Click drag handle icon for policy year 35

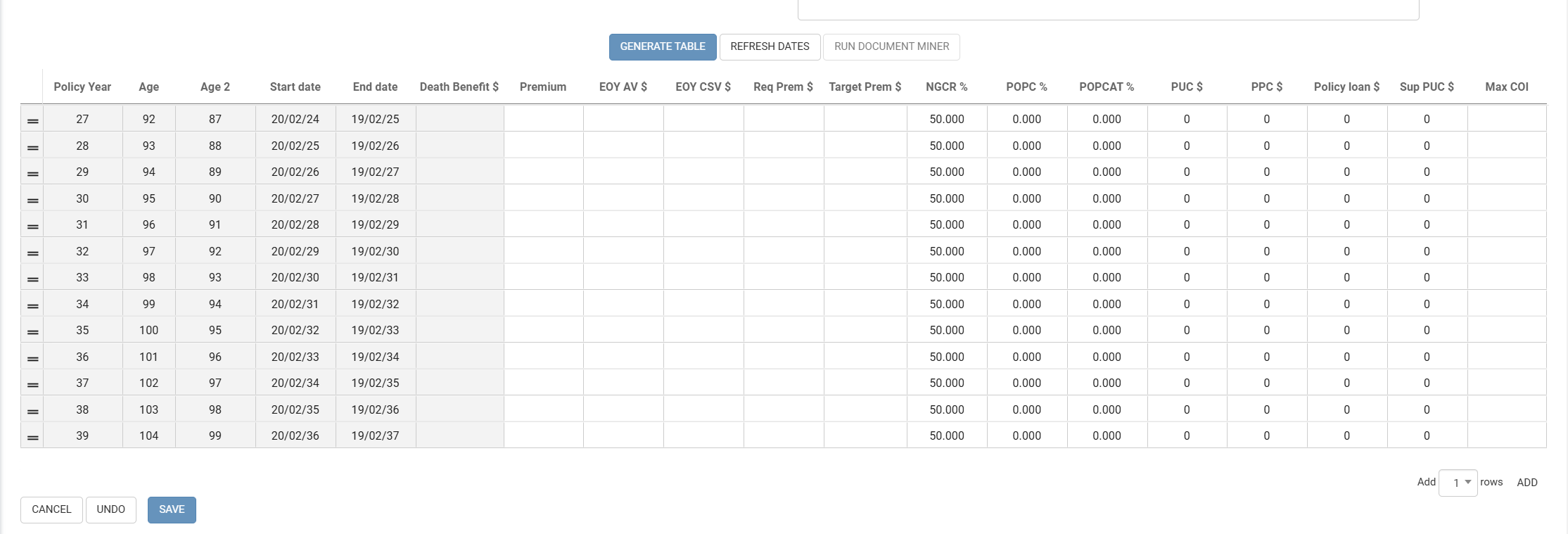pyautogui.click(x=32, y=332)
